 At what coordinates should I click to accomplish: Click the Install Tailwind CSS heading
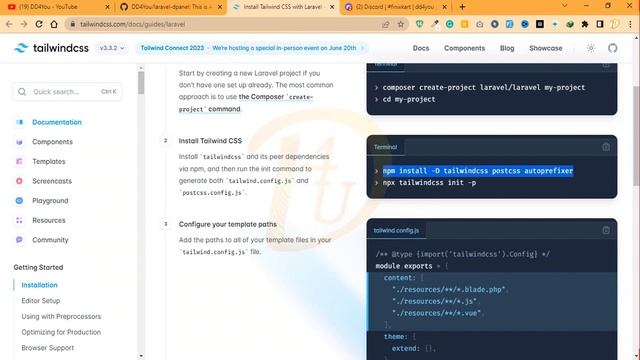(x=210, y=141)
